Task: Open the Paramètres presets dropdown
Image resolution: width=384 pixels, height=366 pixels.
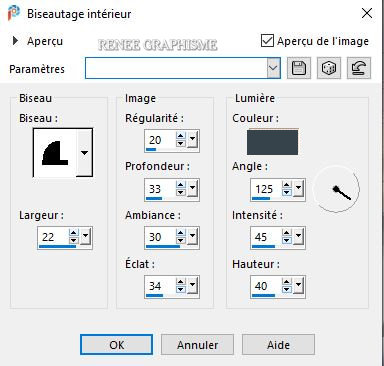Action: click(274, 68)
